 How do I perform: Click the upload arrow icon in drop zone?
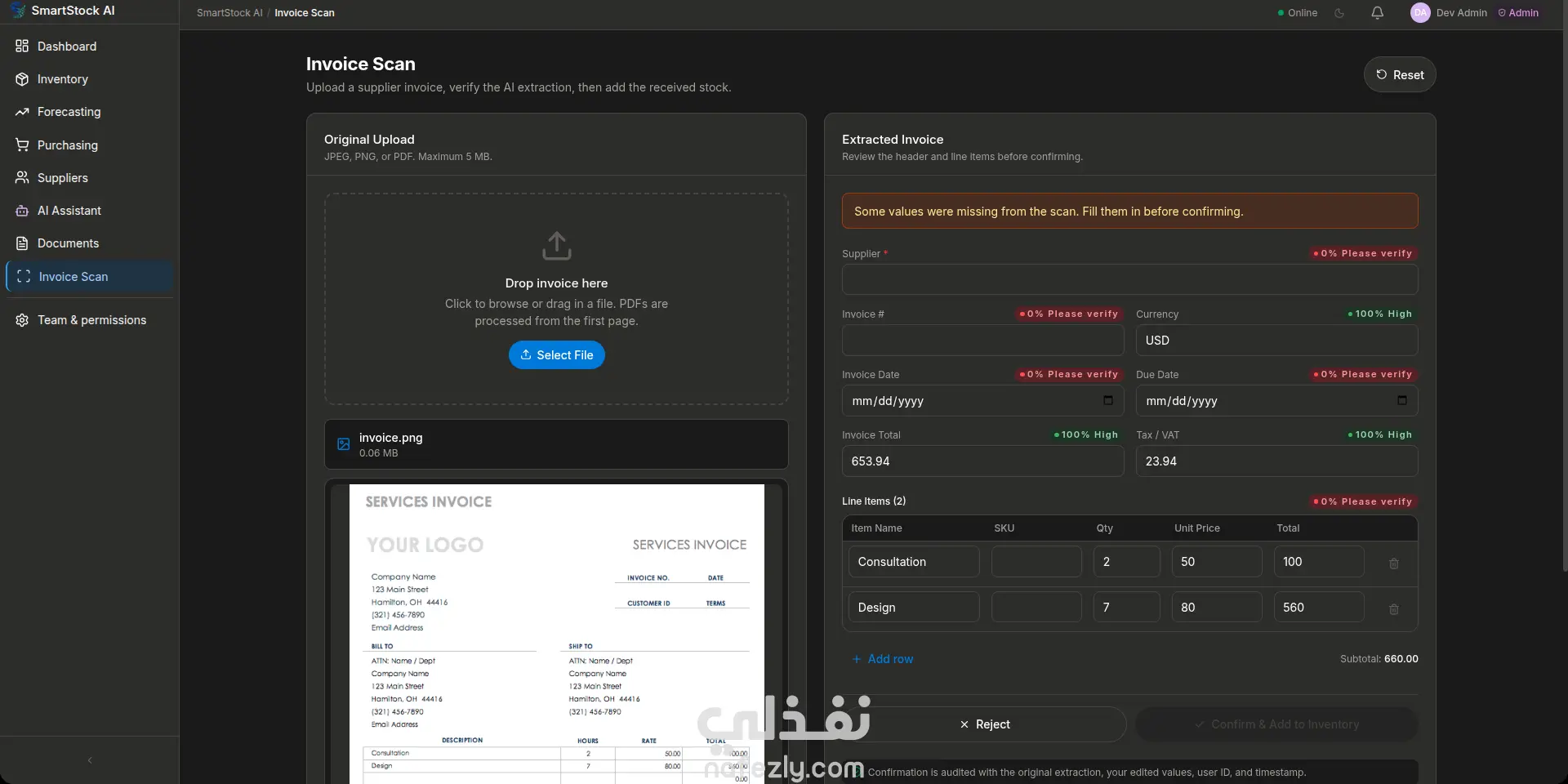(x=557, y=246)
